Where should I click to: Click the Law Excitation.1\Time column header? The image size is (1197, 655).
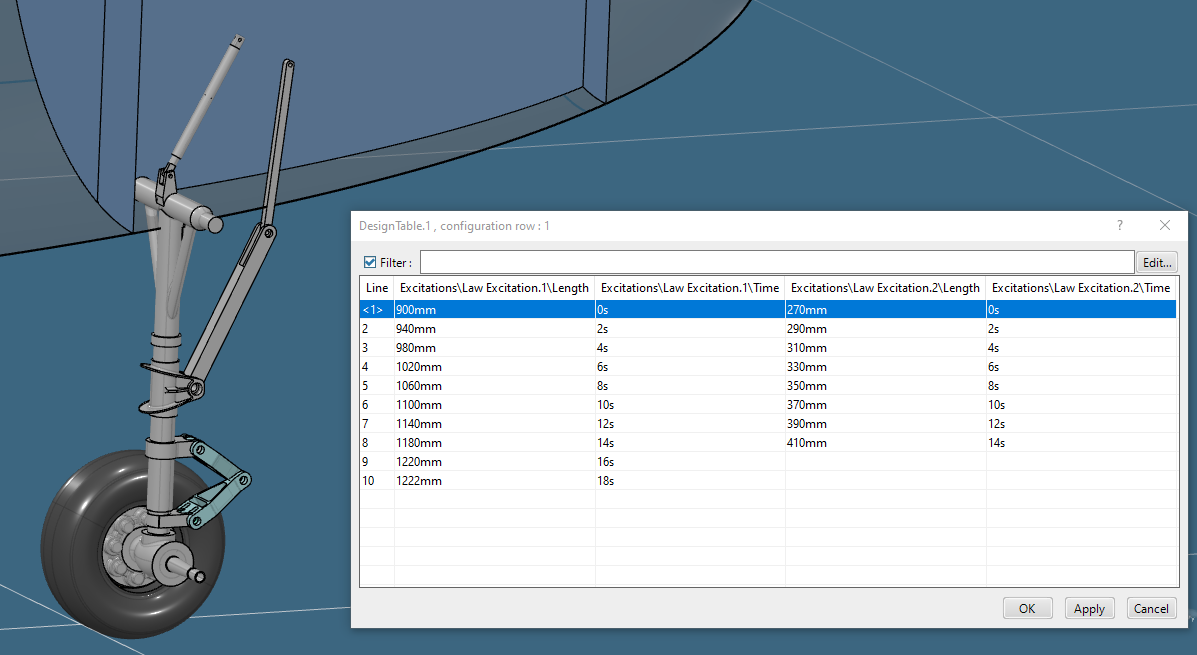[689, 288]
